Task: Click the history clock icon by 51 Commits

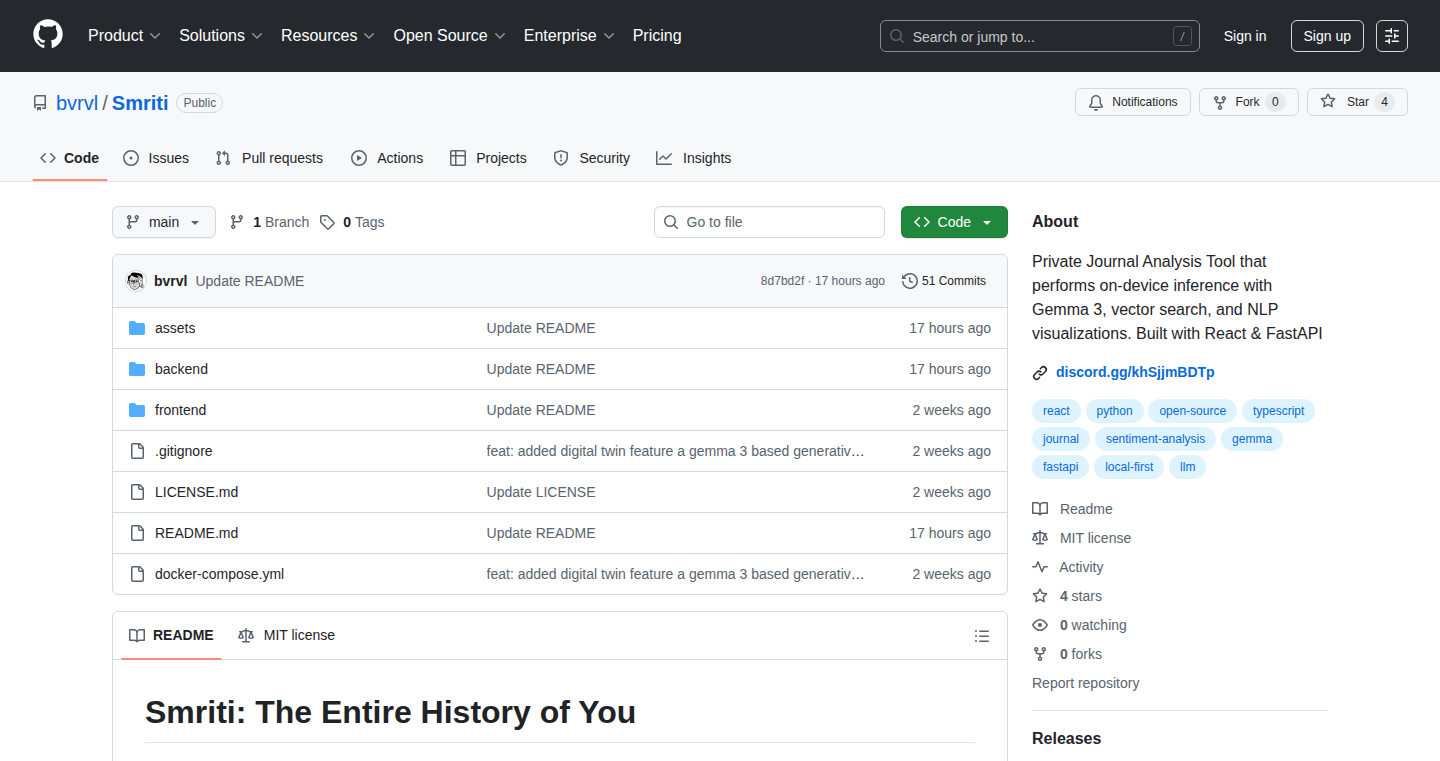Action: (910, 281)
